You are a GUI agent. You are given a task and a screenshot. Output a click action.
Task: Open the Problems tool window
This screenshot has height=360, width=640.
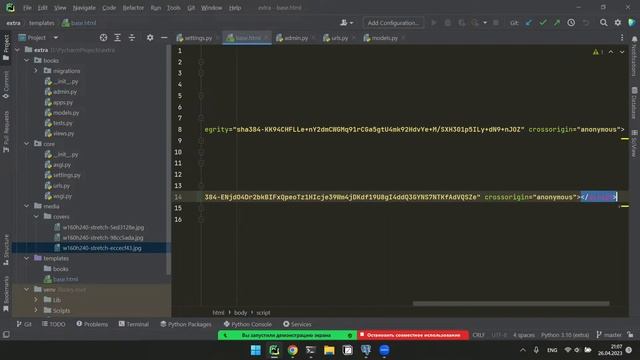tap(92, 324)
